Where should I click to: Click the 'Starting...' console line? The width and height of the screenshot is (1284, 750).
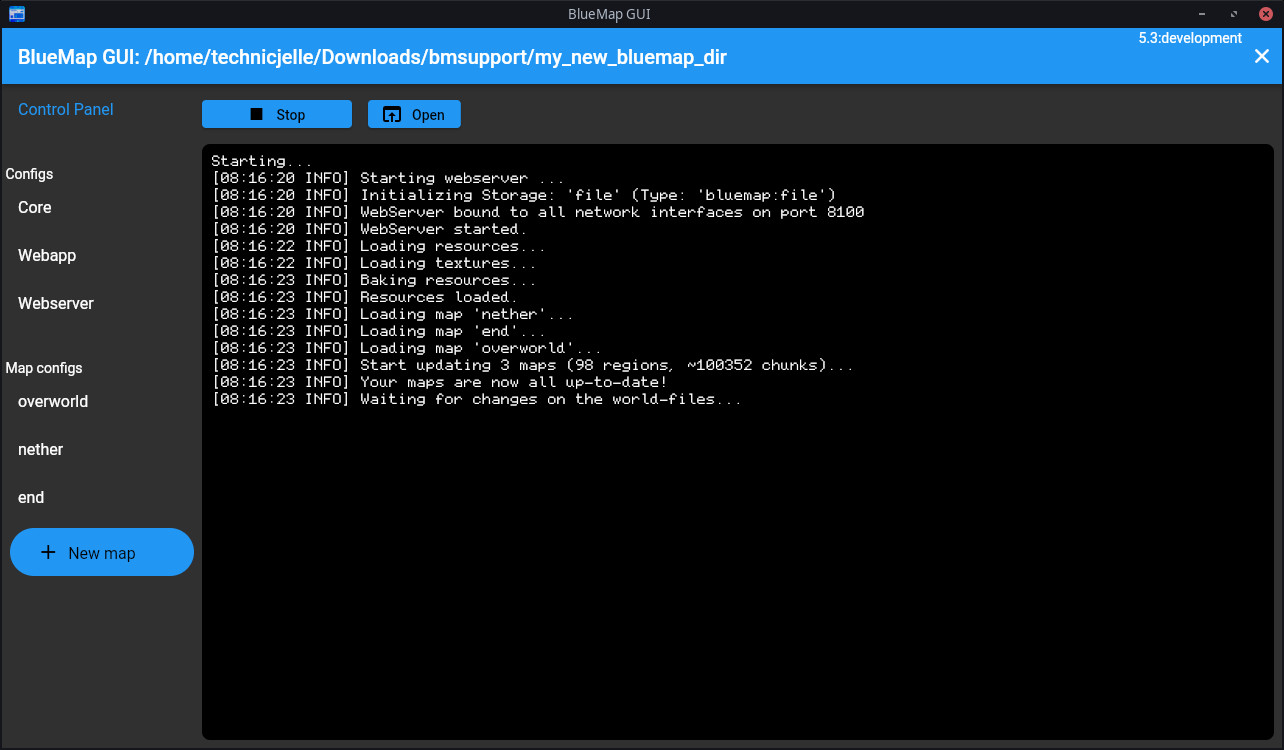pos(262,161)
